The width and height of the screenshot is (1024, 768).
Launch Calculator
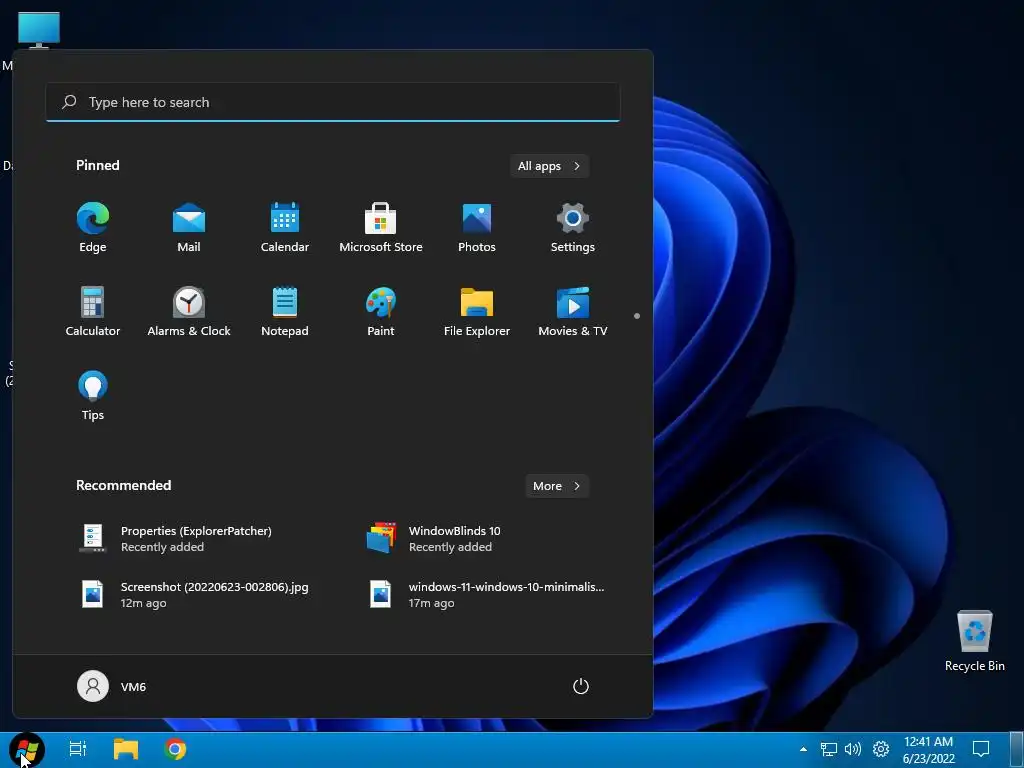point(93,312)
